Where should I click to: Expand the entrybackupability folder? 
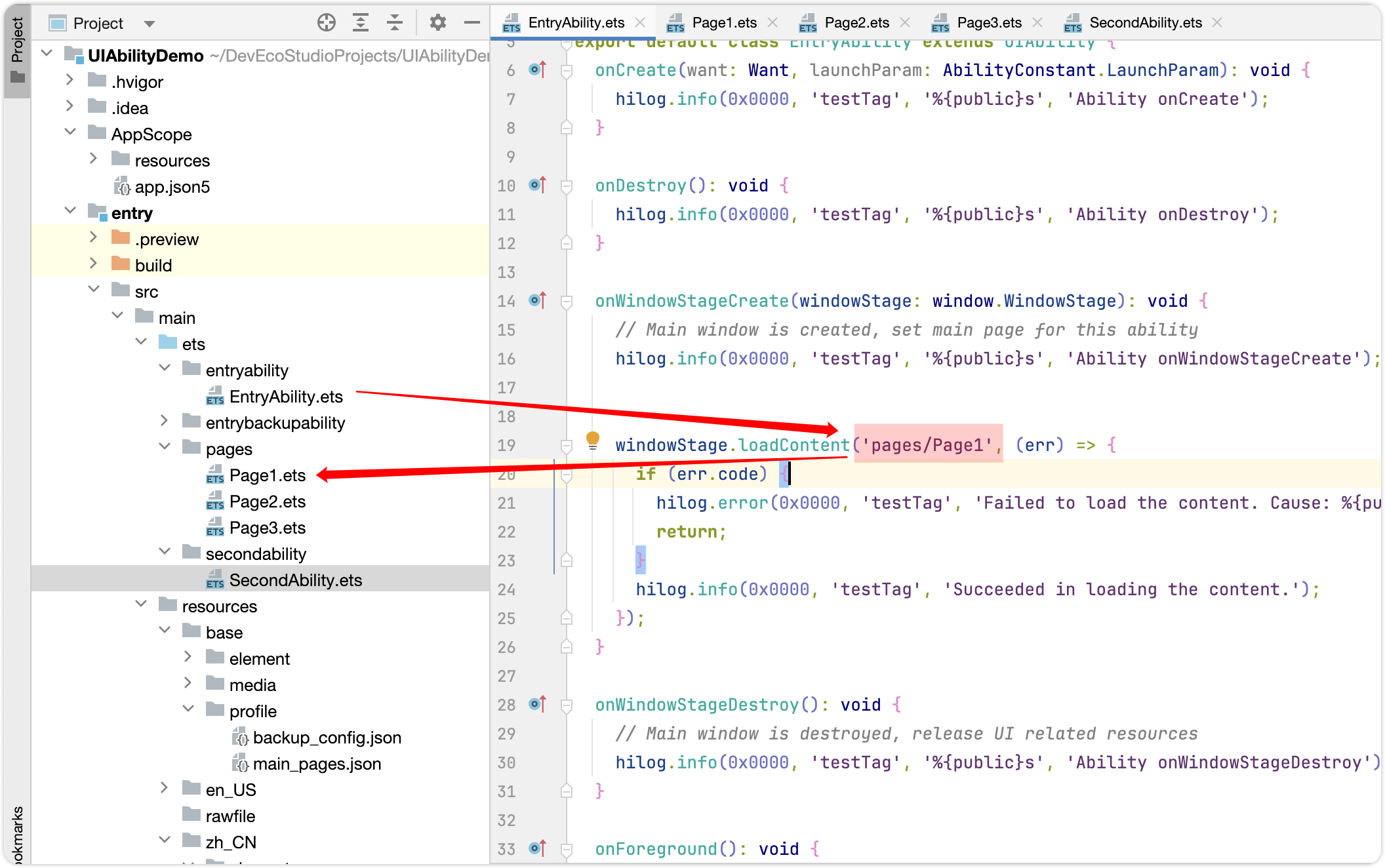pos(164,420)
